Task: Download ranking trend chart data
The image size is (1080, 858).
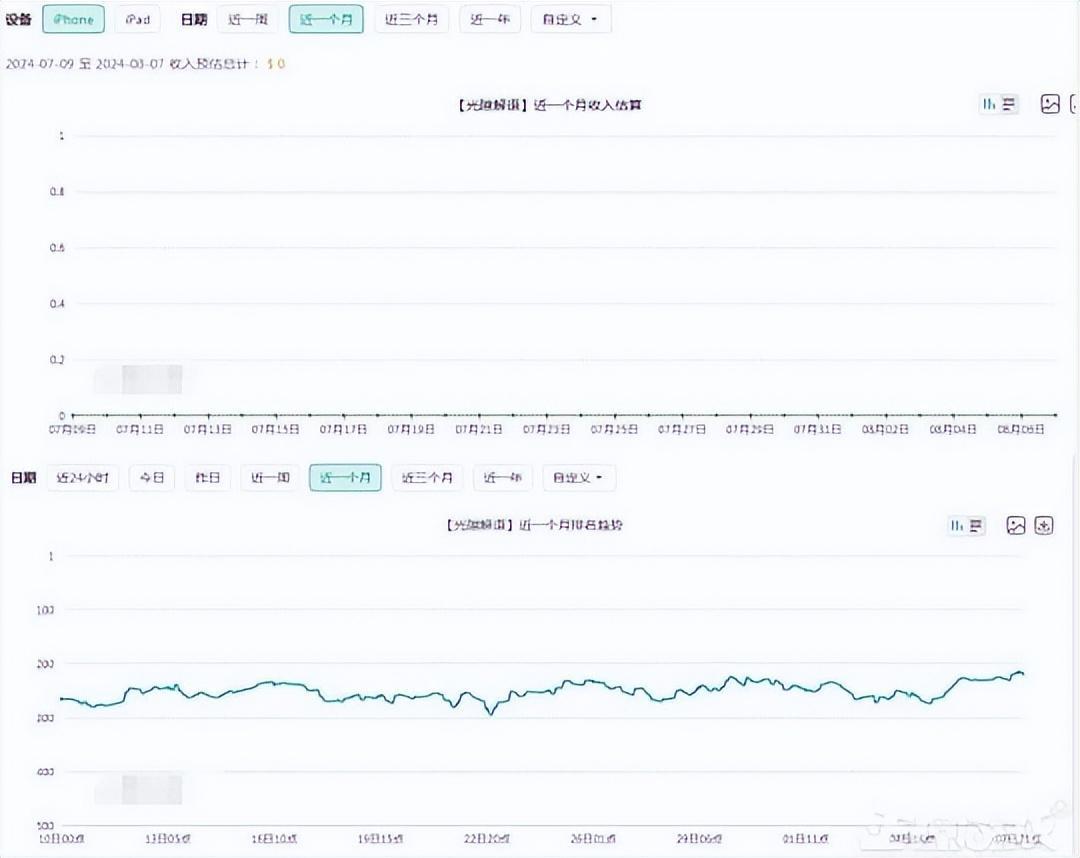Action: pos(1043,526)
